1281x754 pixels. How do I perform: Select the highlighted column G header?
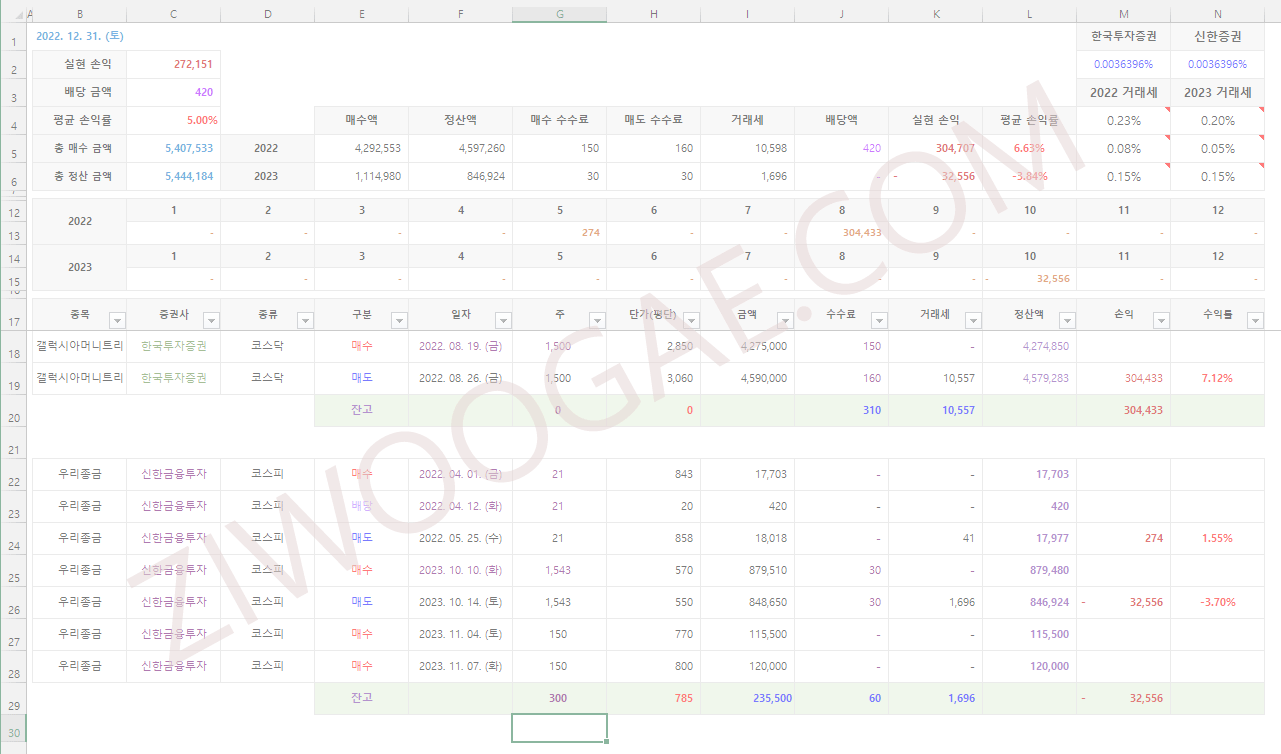tap(559, 15)
